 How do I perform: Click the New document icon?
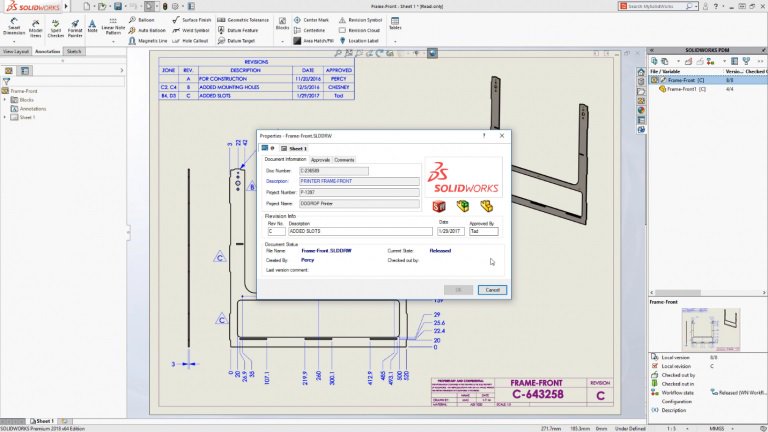point(87,6)
